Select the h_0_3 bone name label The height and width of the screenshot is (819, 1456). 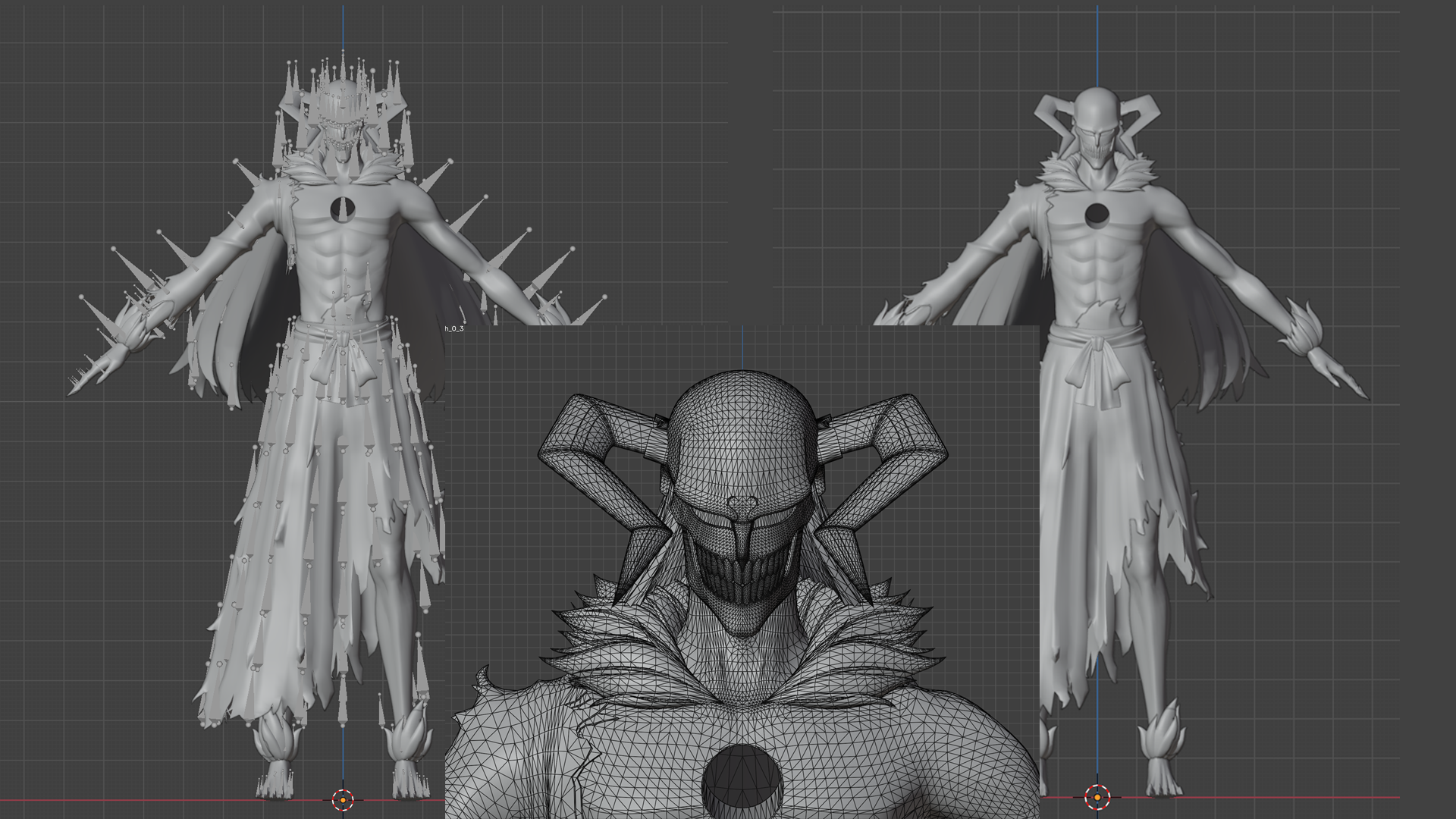click(x=453, y=328)
